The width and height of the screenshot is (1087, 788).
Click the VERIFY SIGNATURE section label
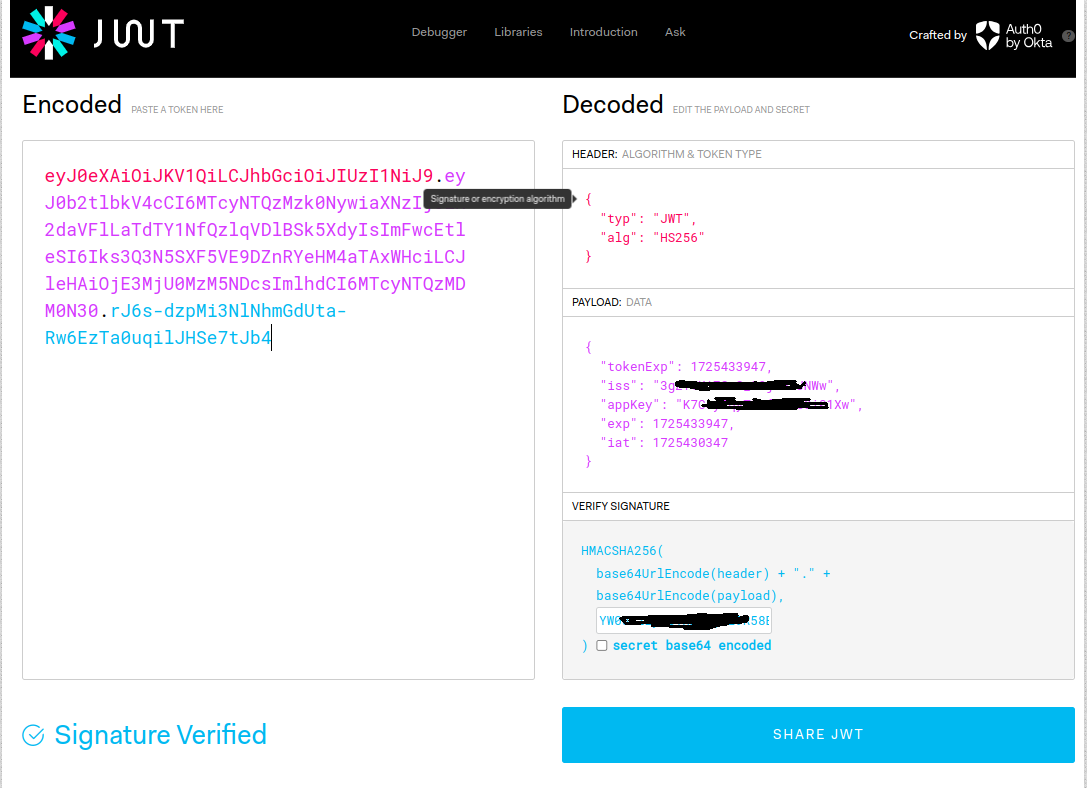(620, 506)
